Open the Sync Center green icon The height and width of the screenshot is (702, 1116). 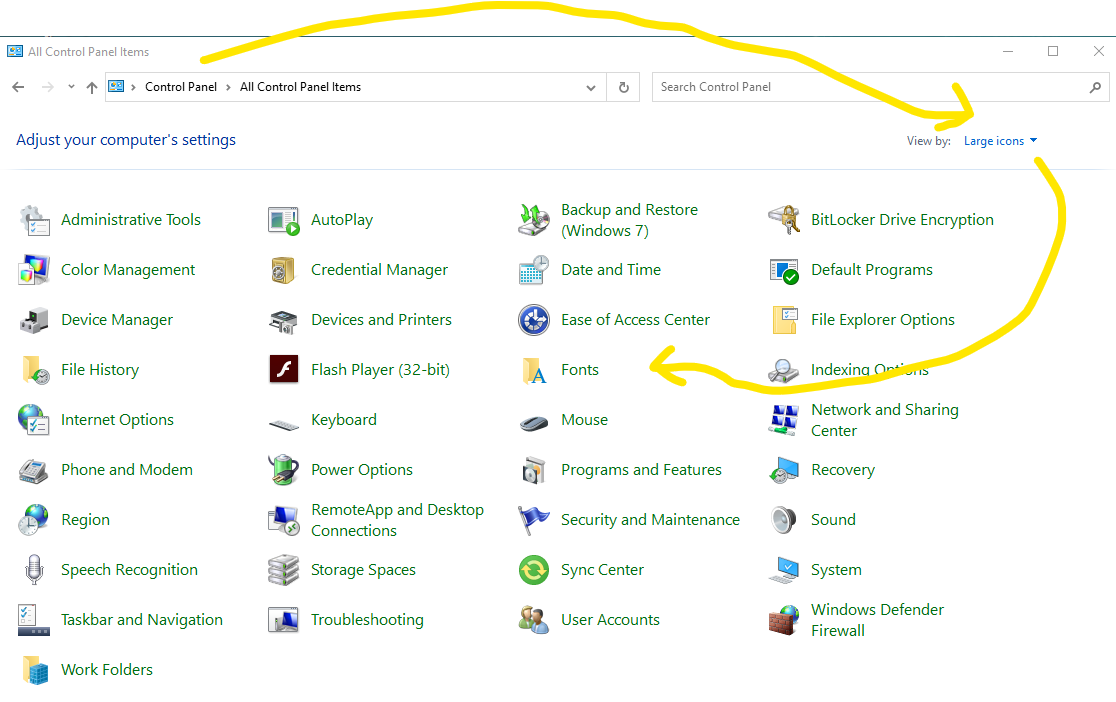(534, 570)
